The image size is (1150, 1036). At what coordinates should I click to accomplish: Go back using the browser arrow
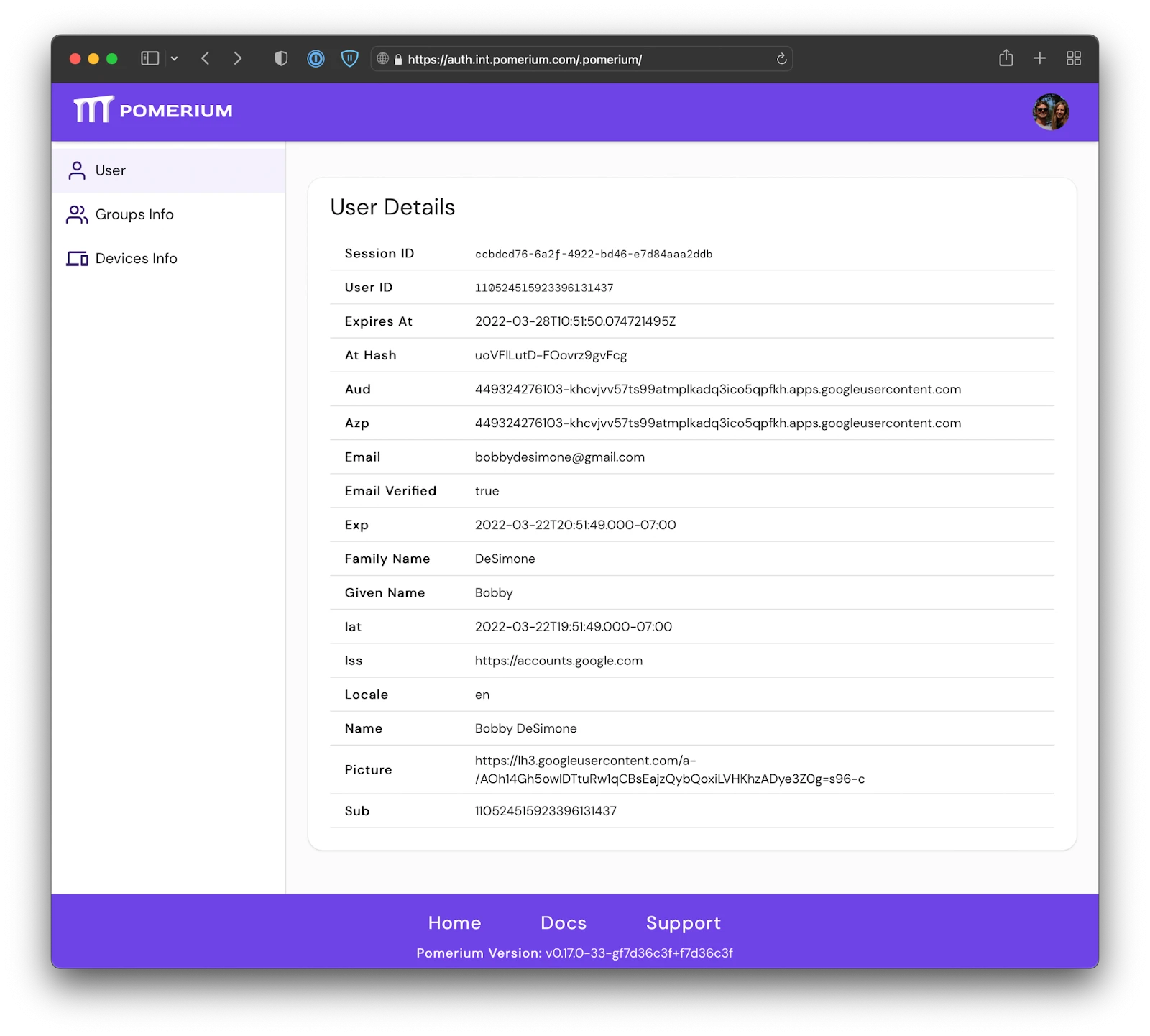coord(206,59)
